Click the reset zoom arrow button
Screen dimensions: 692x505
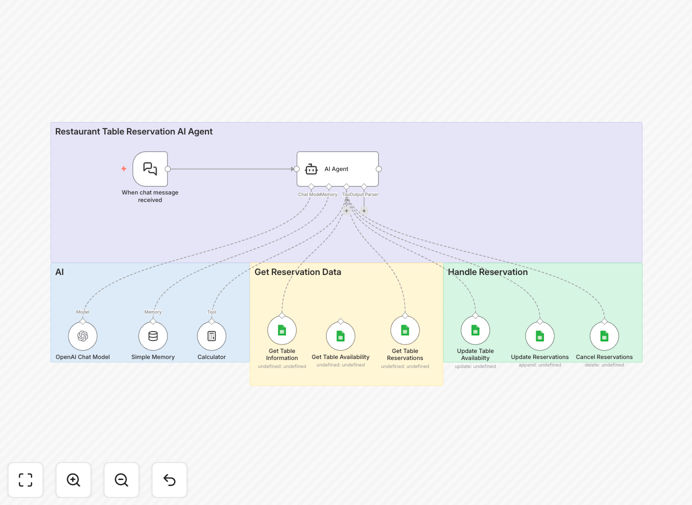pyautogui.click(x=169, y=480)
